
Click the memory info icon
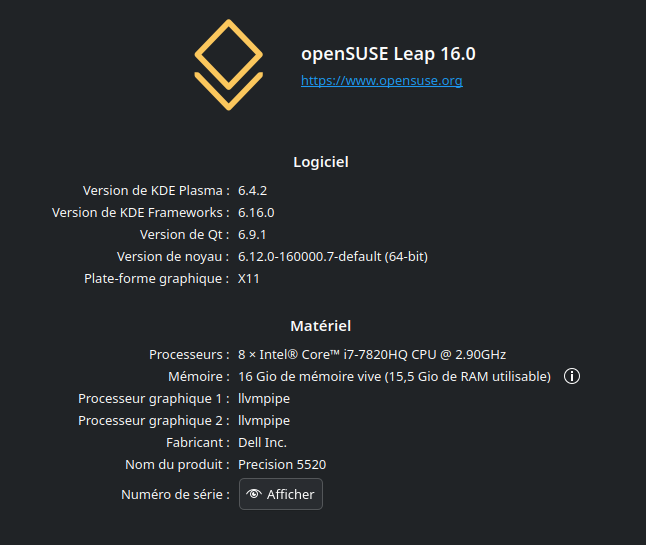572,376
